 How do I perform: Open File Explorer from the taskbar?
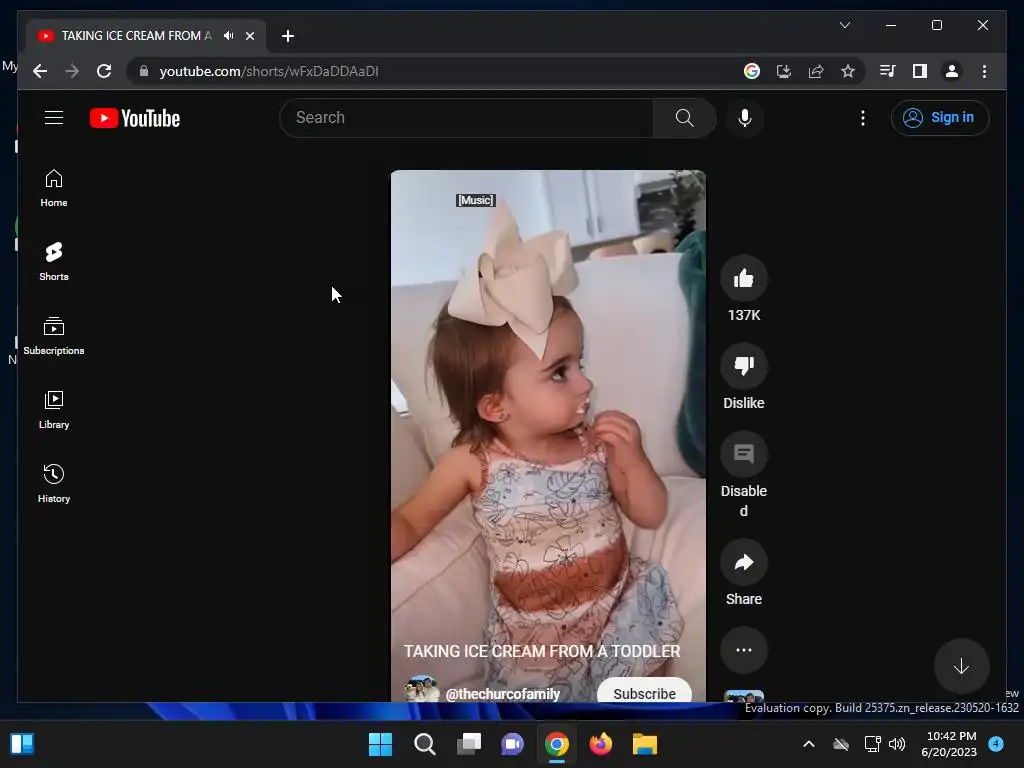coord(645,744)
